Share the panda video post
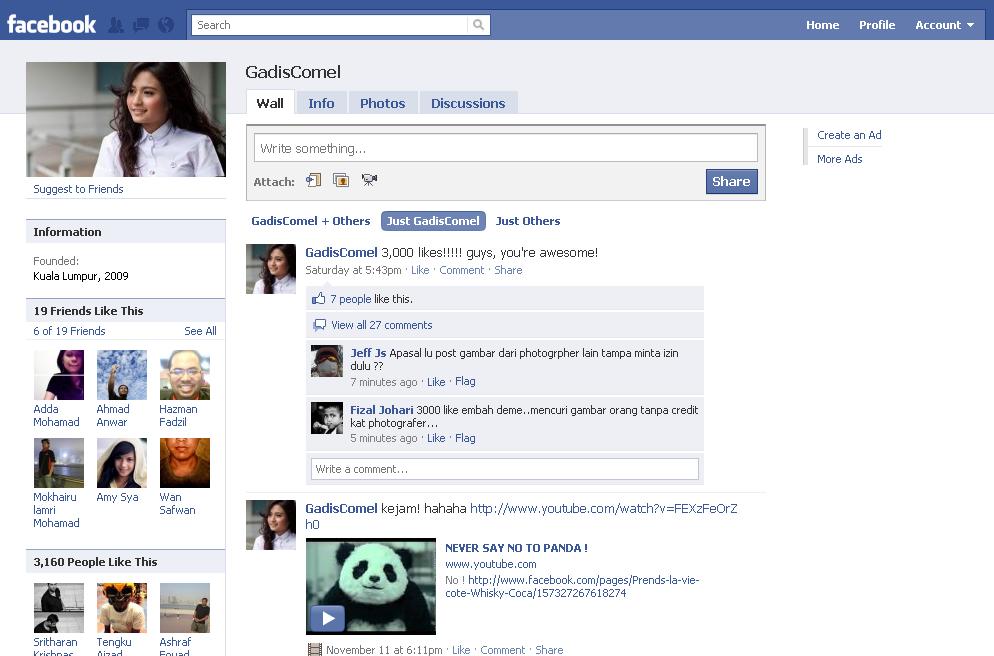The width and height of the screenshot is (994, 656). pyautogui.click(x=549, y=650)
